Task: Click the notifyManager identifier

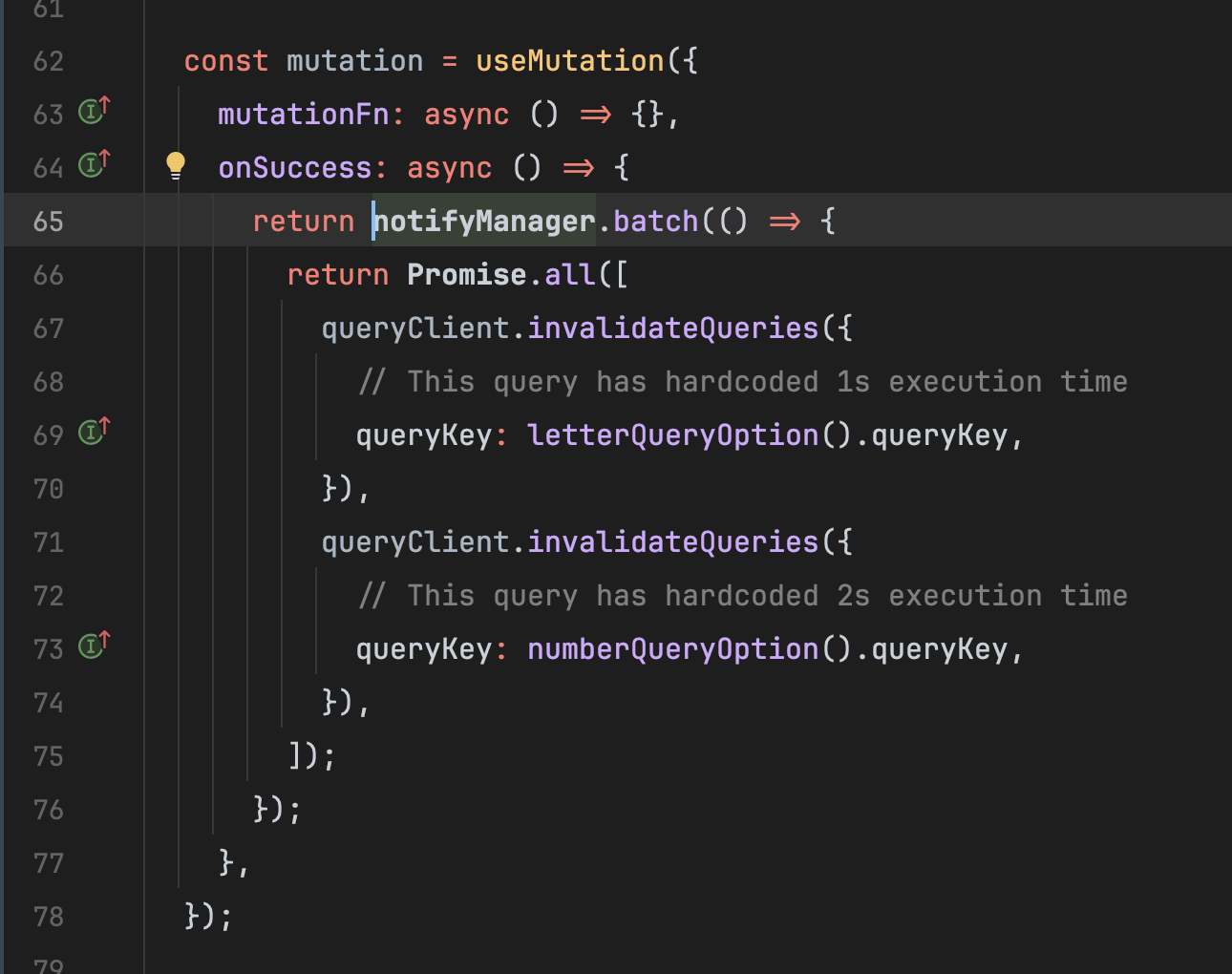Action: (x=484, y=222)
